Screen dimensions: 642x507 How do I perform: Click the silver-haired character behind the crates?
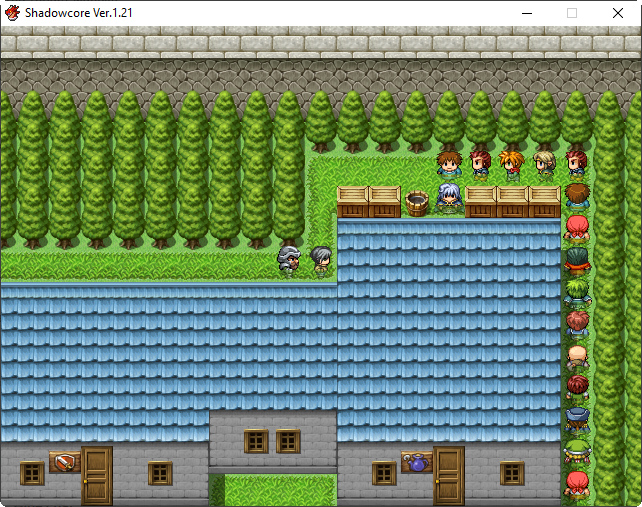pyautogui.click(x=449, y=198)
